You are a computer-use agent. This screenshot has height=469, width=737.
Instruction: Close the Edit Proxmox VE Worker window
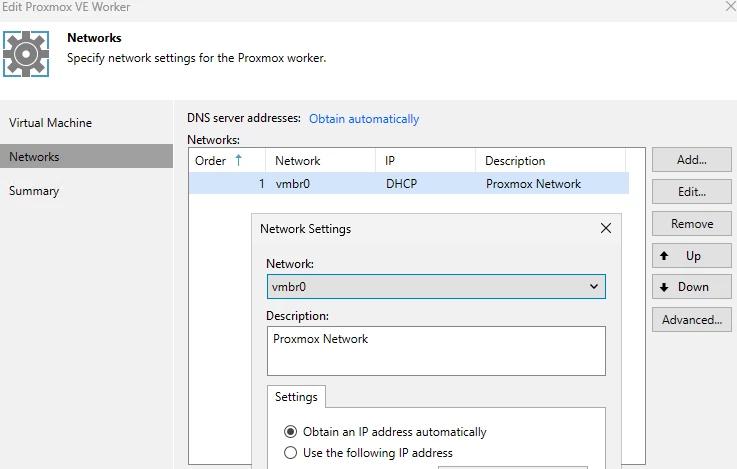[729, 7]
